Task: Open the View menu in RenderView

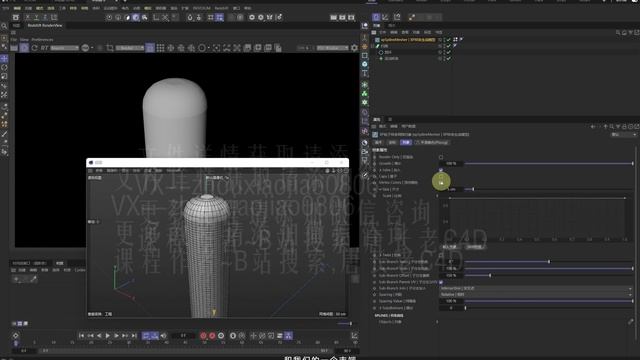Action: [24, 40]
